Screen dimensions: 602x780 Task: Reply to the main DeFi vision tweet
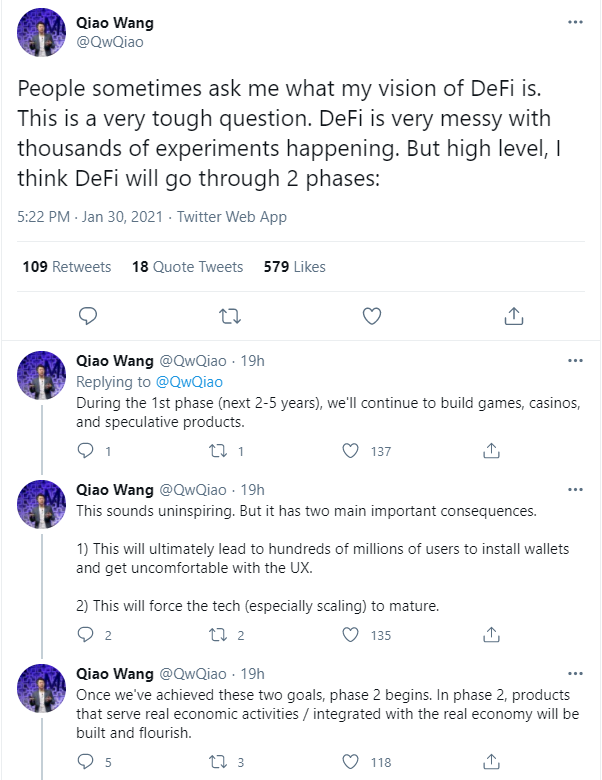coord(88,316)
